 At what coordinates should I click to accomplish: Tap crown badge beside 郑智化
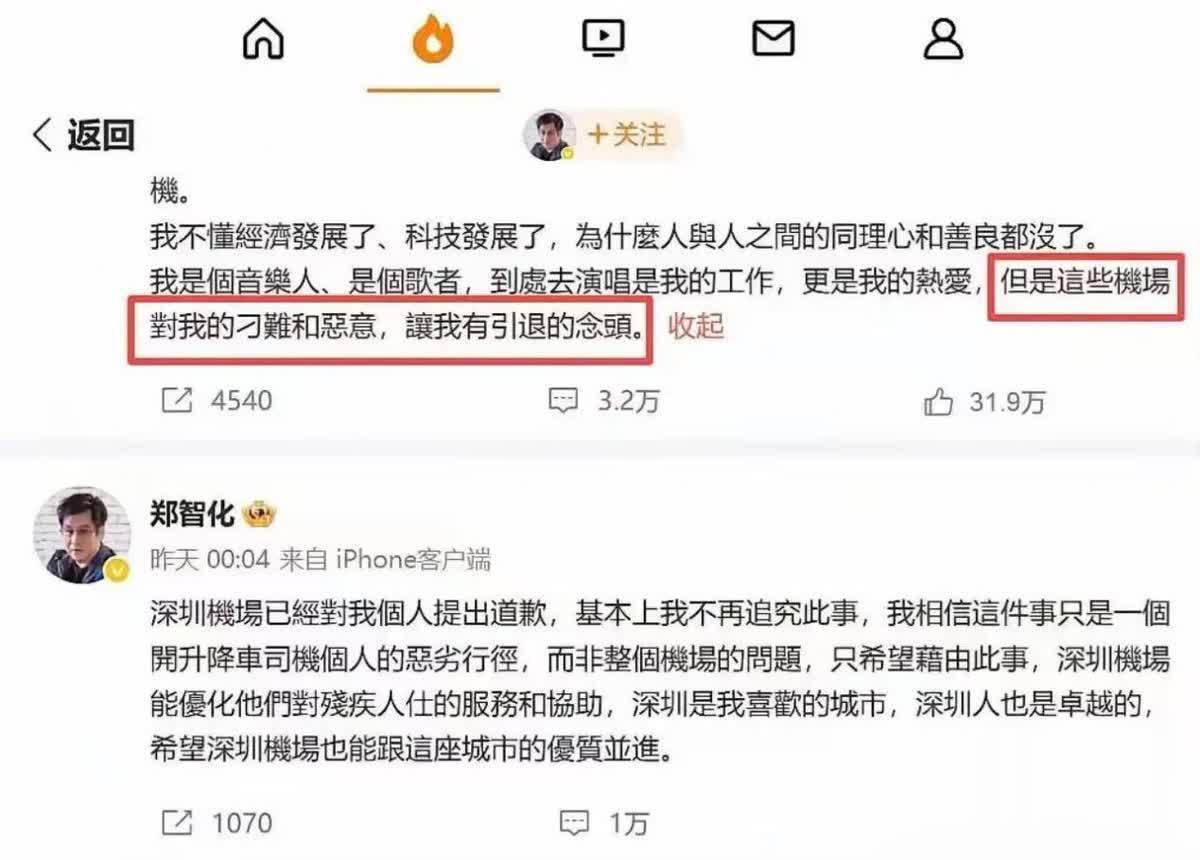(259, 515)
